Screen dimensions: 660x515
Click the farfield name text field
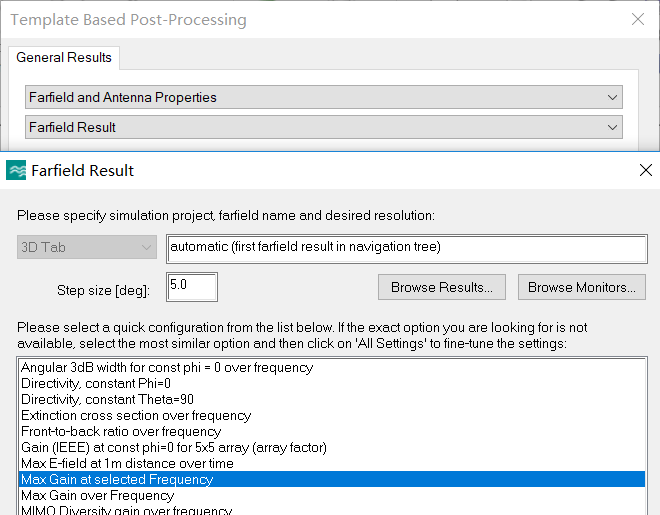coord(407,249)
